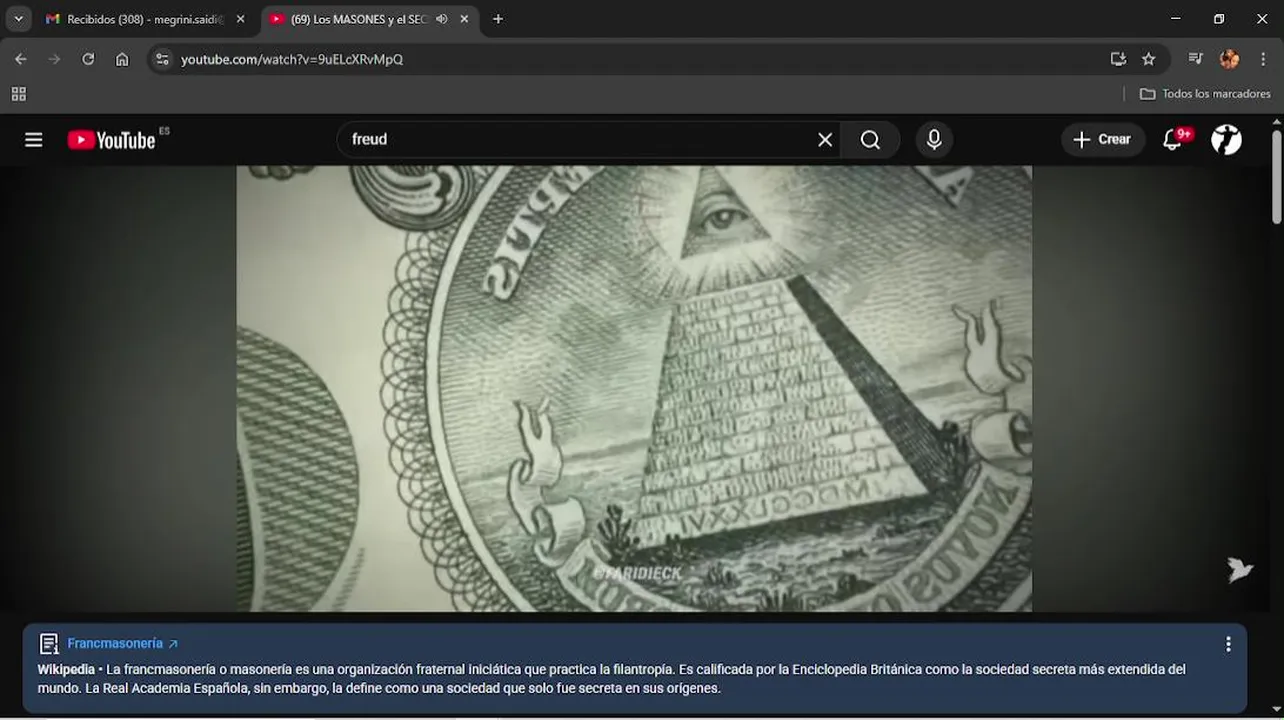Open Chrome three-dot menu

(1264, 59)
